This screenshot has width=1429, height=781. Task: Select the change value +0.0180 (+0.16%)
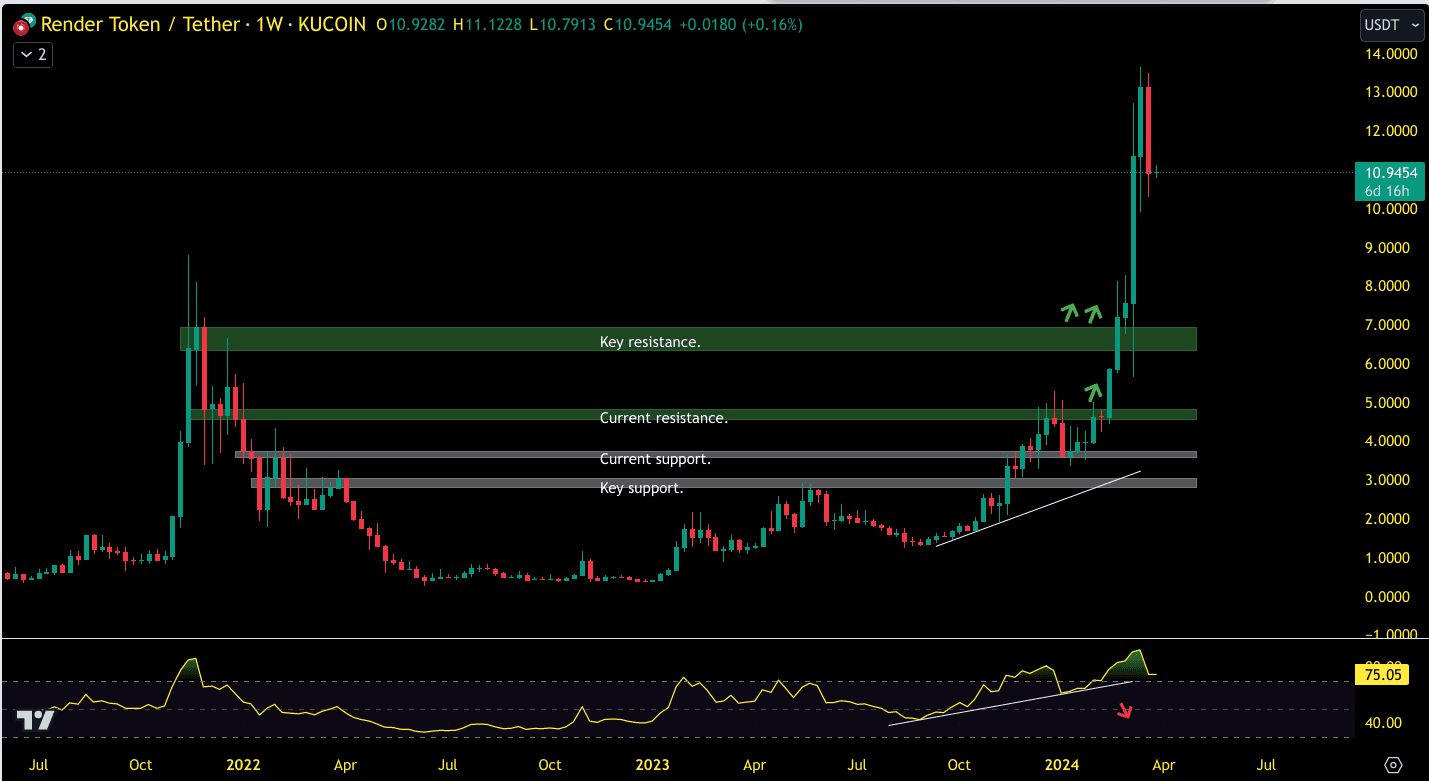[741, 24]
